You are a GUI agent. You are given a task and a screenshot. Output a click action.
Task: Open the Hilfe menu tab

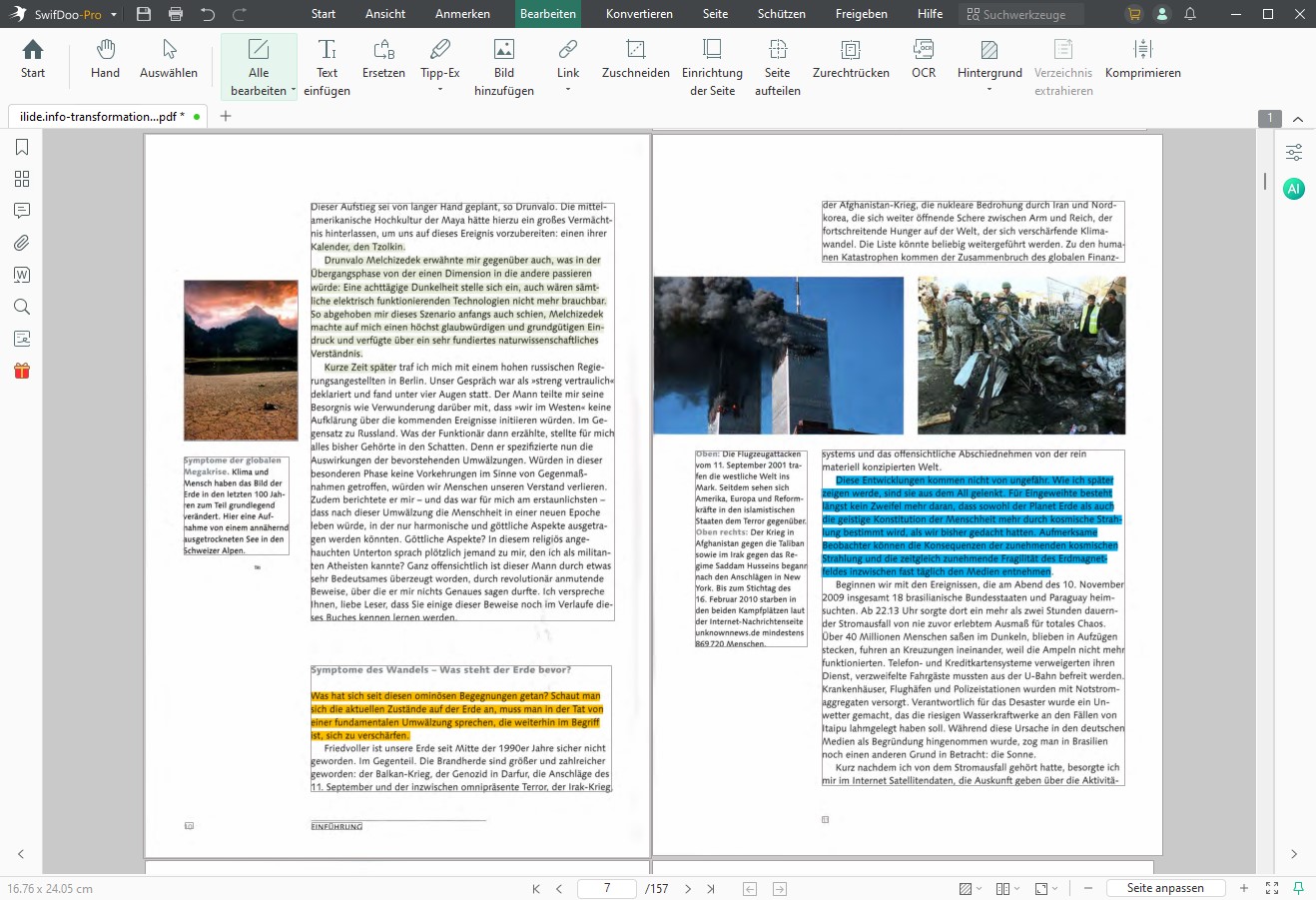[x=930, y=14]
